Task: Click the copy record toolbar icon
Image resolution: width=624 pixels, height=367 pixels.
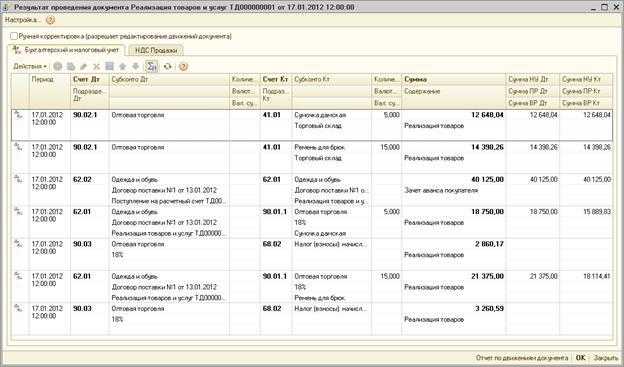Action: tap(71, 66)
